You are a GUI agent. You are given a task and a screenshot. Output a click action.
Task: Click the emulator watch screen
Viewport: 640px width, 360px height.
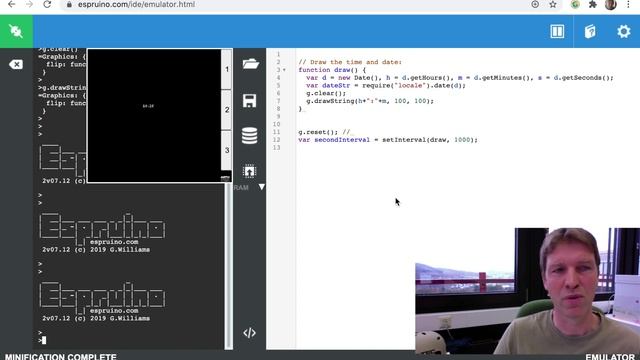pyautogui.click(x=154, y=116)
